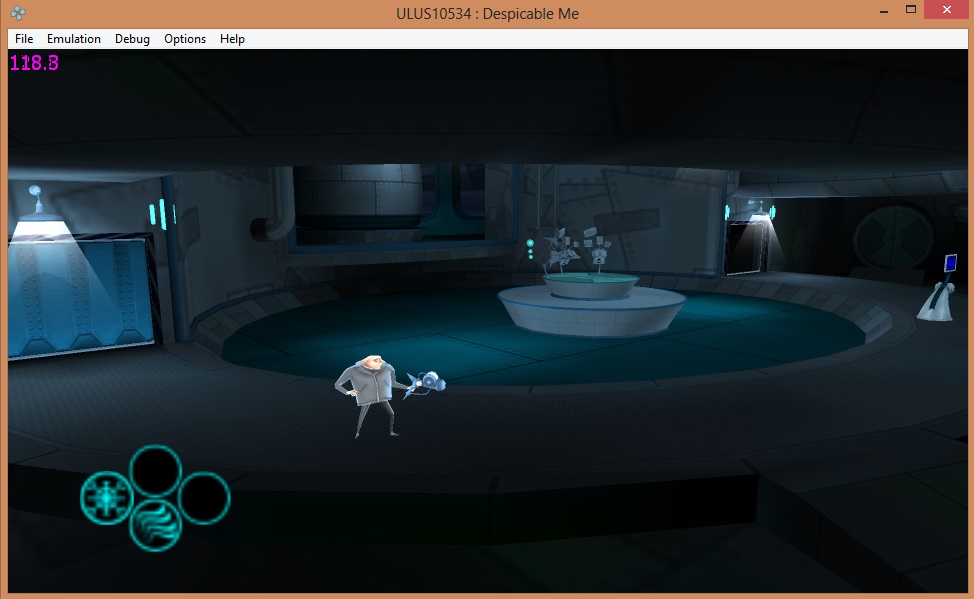
Task: Open the Emulation menu
Action: [x=74, y=39]
